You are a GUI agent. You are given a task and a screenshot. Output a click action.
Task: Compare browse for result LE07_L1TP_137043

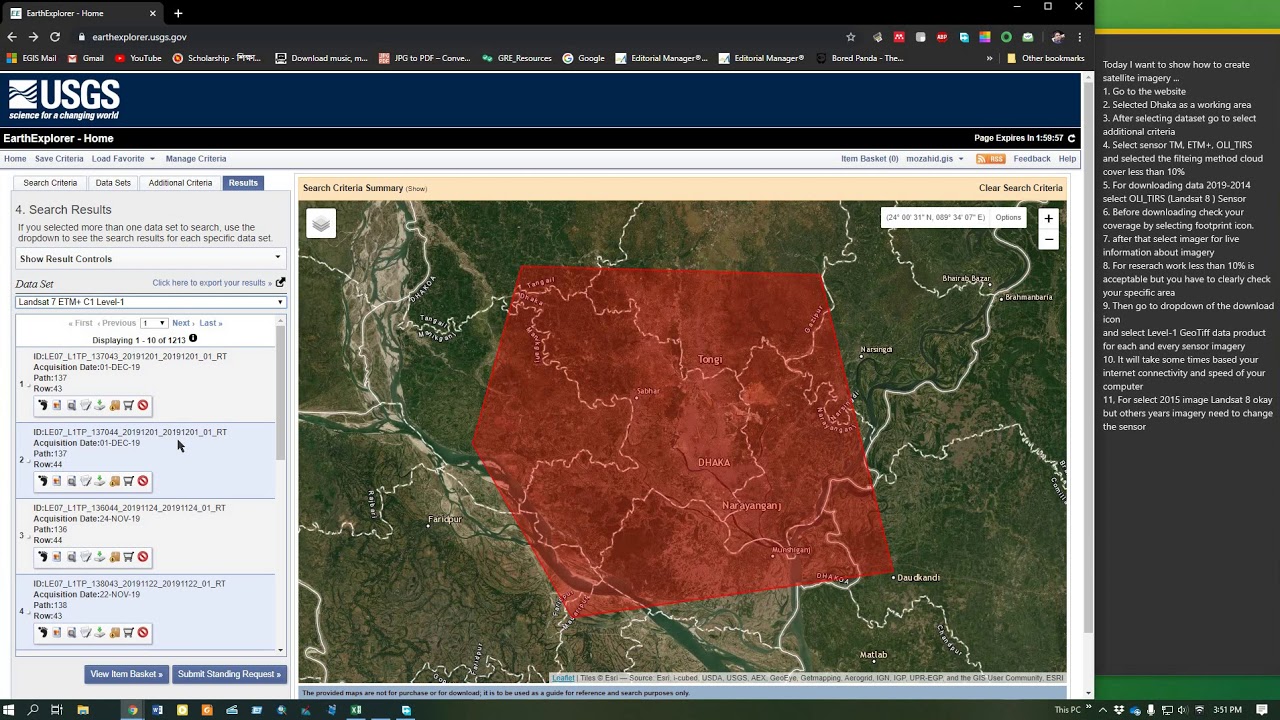(x=71, y=405)
